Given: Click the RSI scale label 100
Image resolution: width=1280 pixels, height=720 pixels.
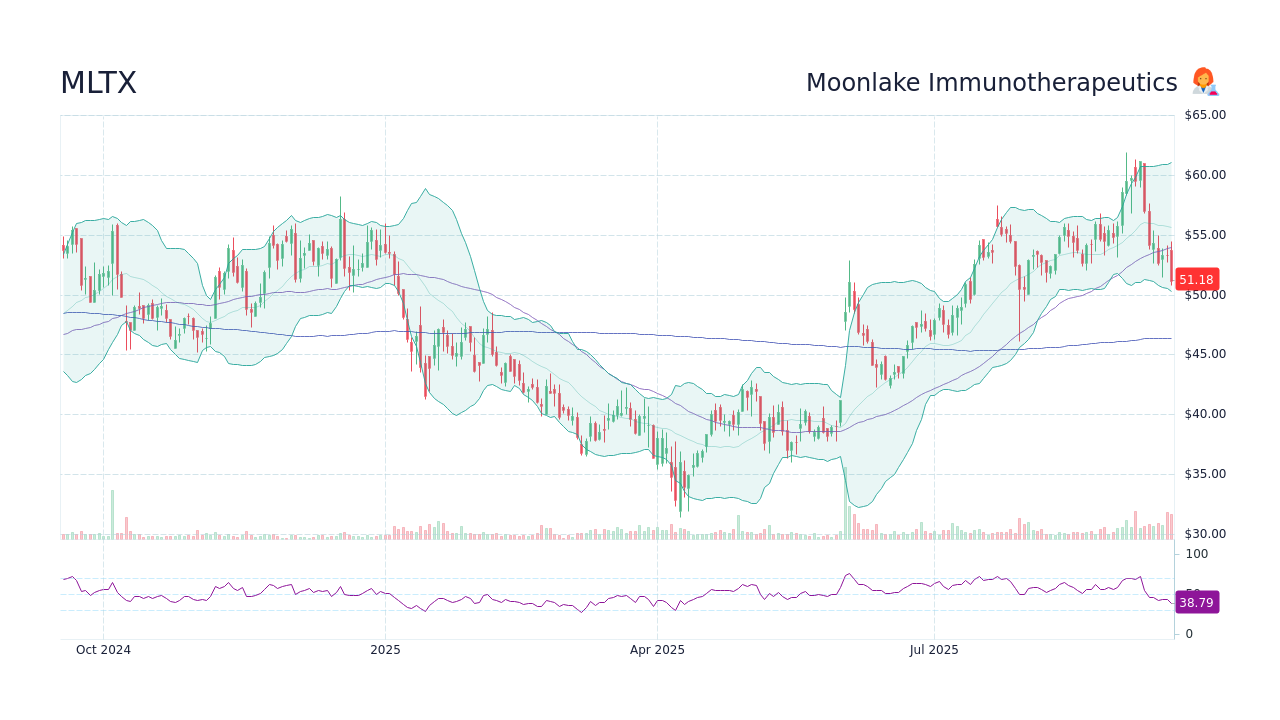Looking at the screenshot, I should (1197, 554).
